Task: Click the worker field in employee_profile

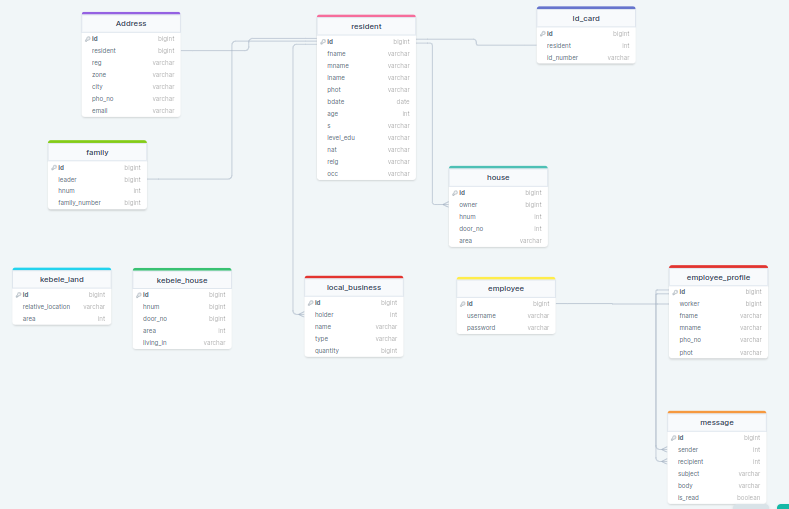Action: click(x=719, y=304)
